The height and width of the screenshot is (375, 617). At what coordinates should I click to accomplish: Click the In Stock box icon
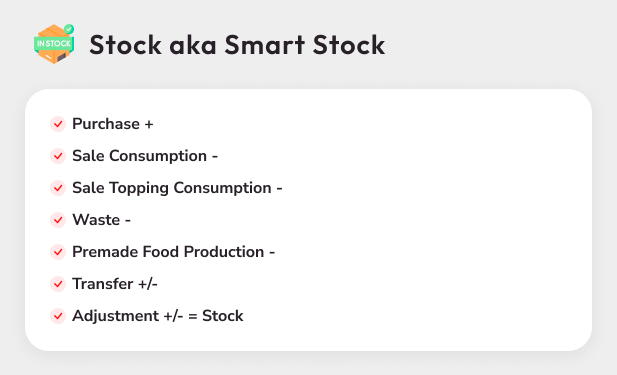point(54,44)
